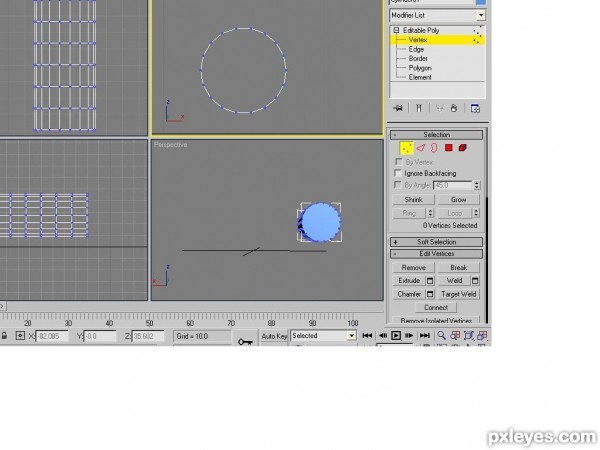Step to next frame
The width and height of the screenshot is (600, 450).
click(x=409, y=336)
